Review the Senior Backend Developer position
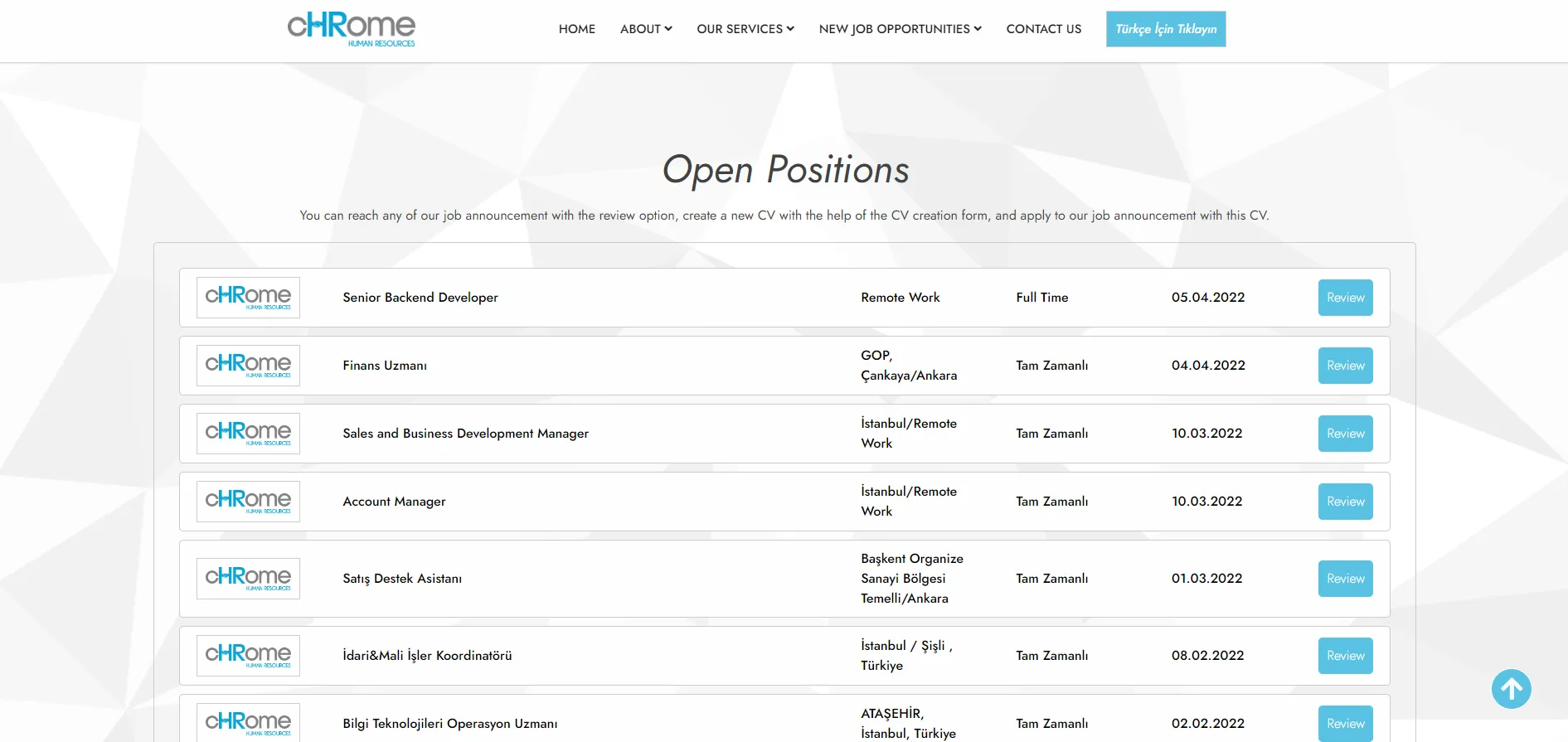The image size is (1568, 742). [1345, 298]
